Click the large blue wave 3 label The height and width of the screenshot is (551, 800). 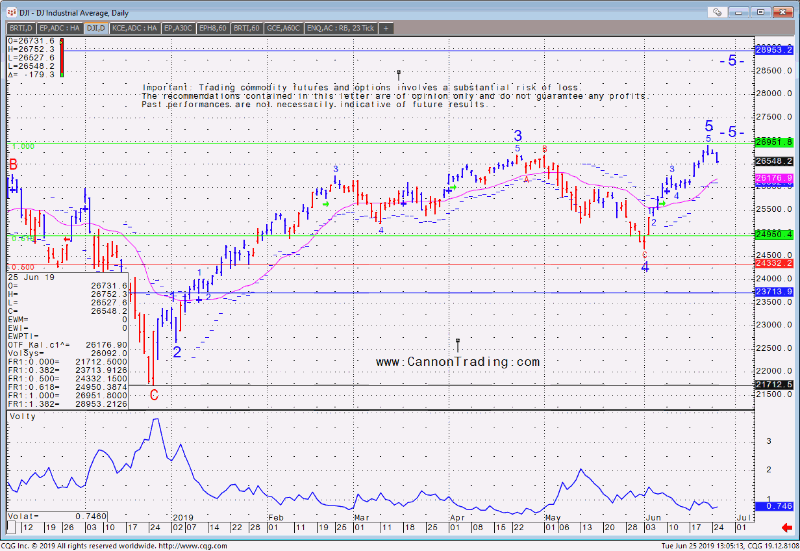click(517, 135)
